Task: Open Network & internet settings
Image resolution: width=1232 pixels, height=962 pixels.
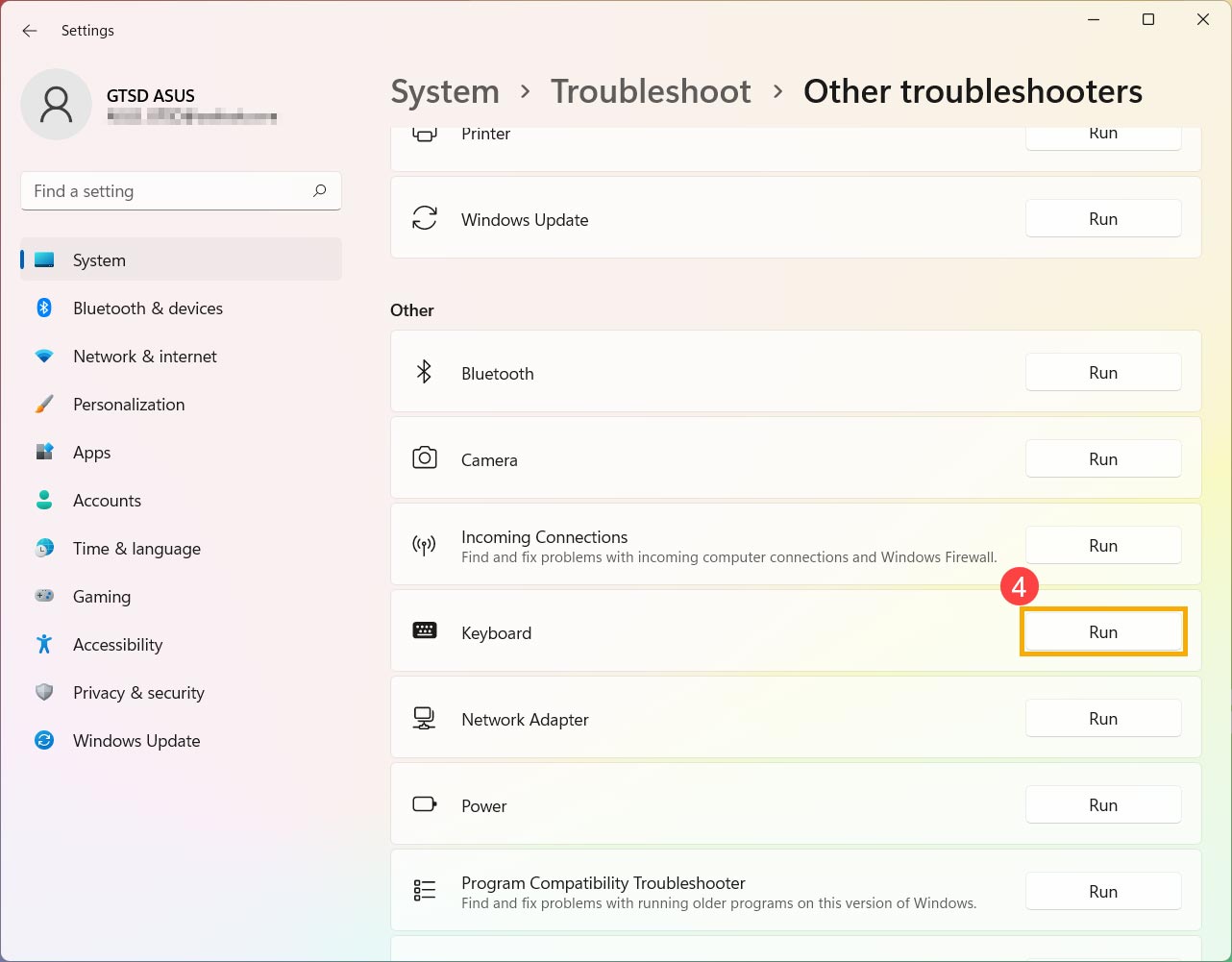Action: click(181, 356)
